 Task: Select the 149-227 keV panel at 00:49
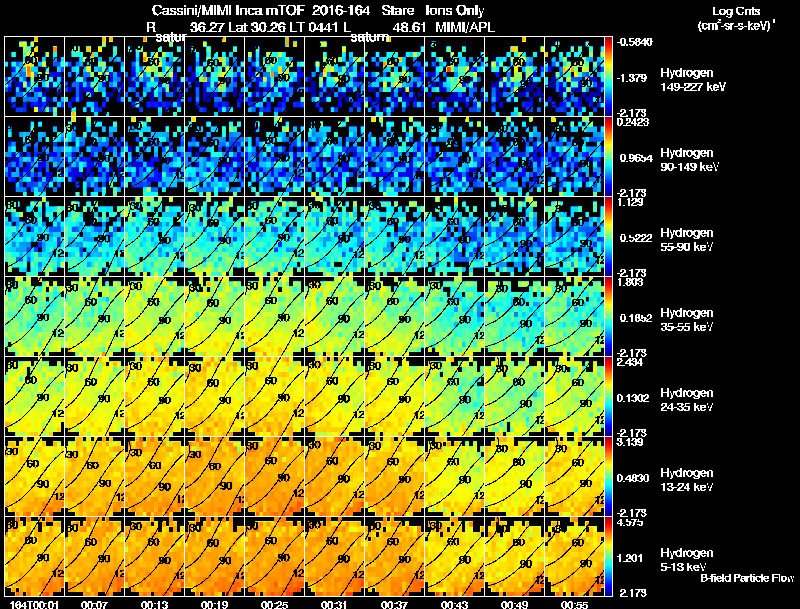[514, 77]
